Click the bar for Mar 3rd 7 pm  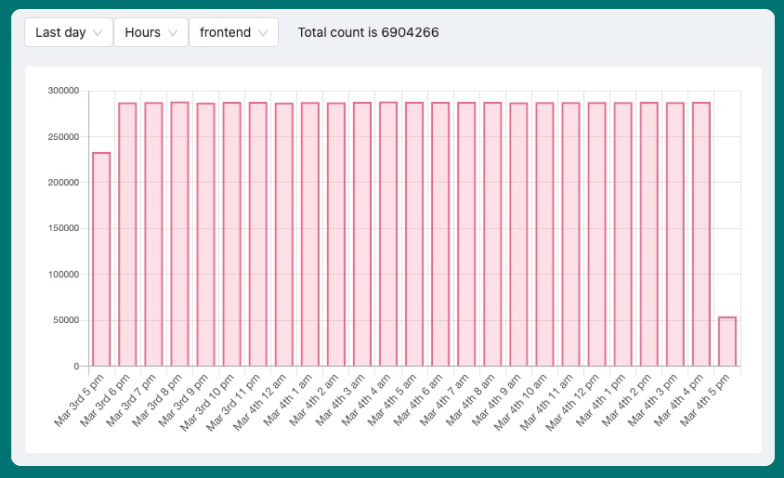(x=154, y=234)
